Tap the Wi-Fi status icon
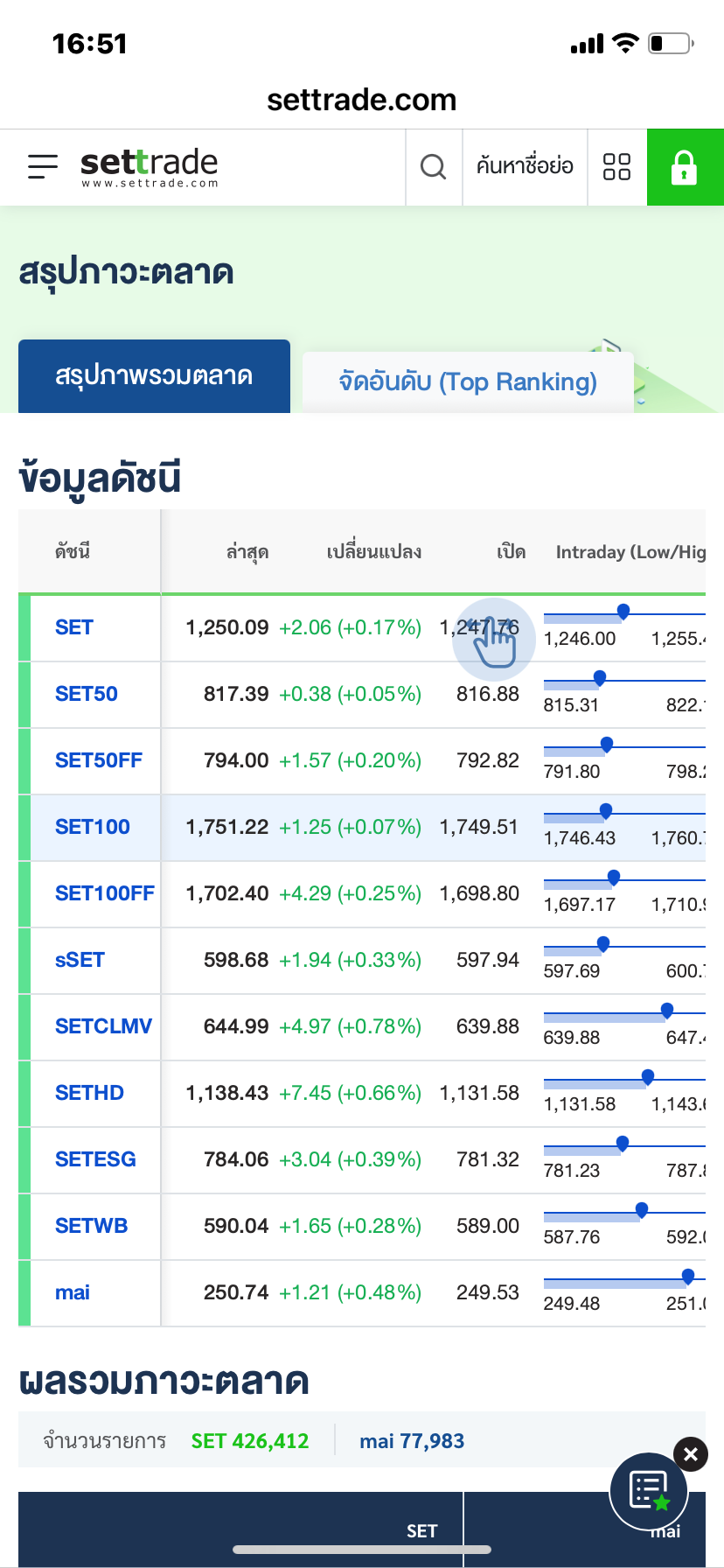The image size is (724, 1568). tap(625, 44)
